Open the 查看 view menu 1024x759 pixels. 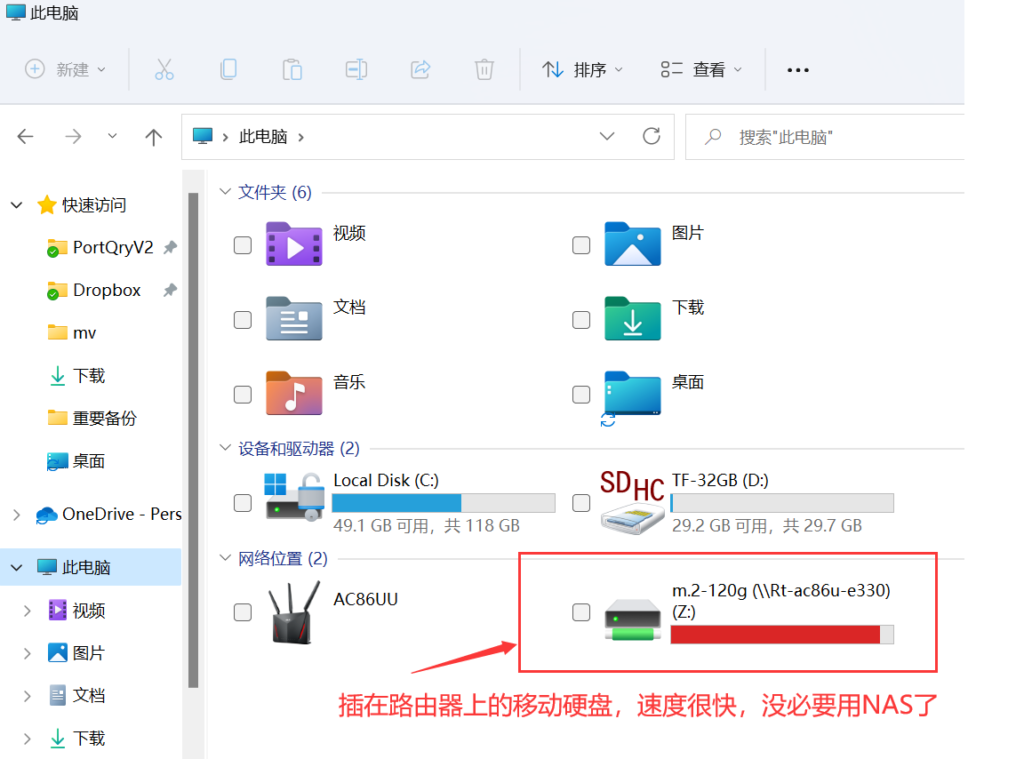pyautogui.click(x=701, y=69)
